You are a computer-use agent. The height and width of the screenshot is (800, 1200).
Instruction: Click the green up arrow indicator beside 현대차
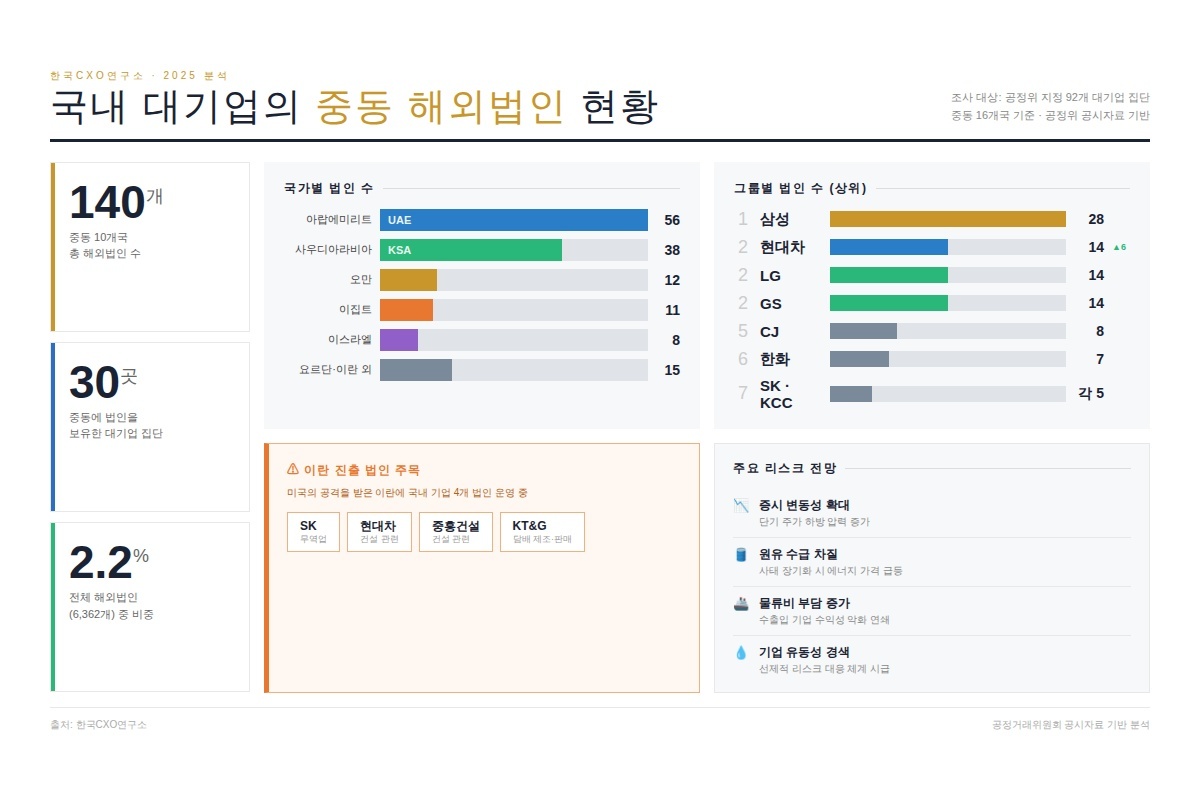click(x=1119, y=247)
